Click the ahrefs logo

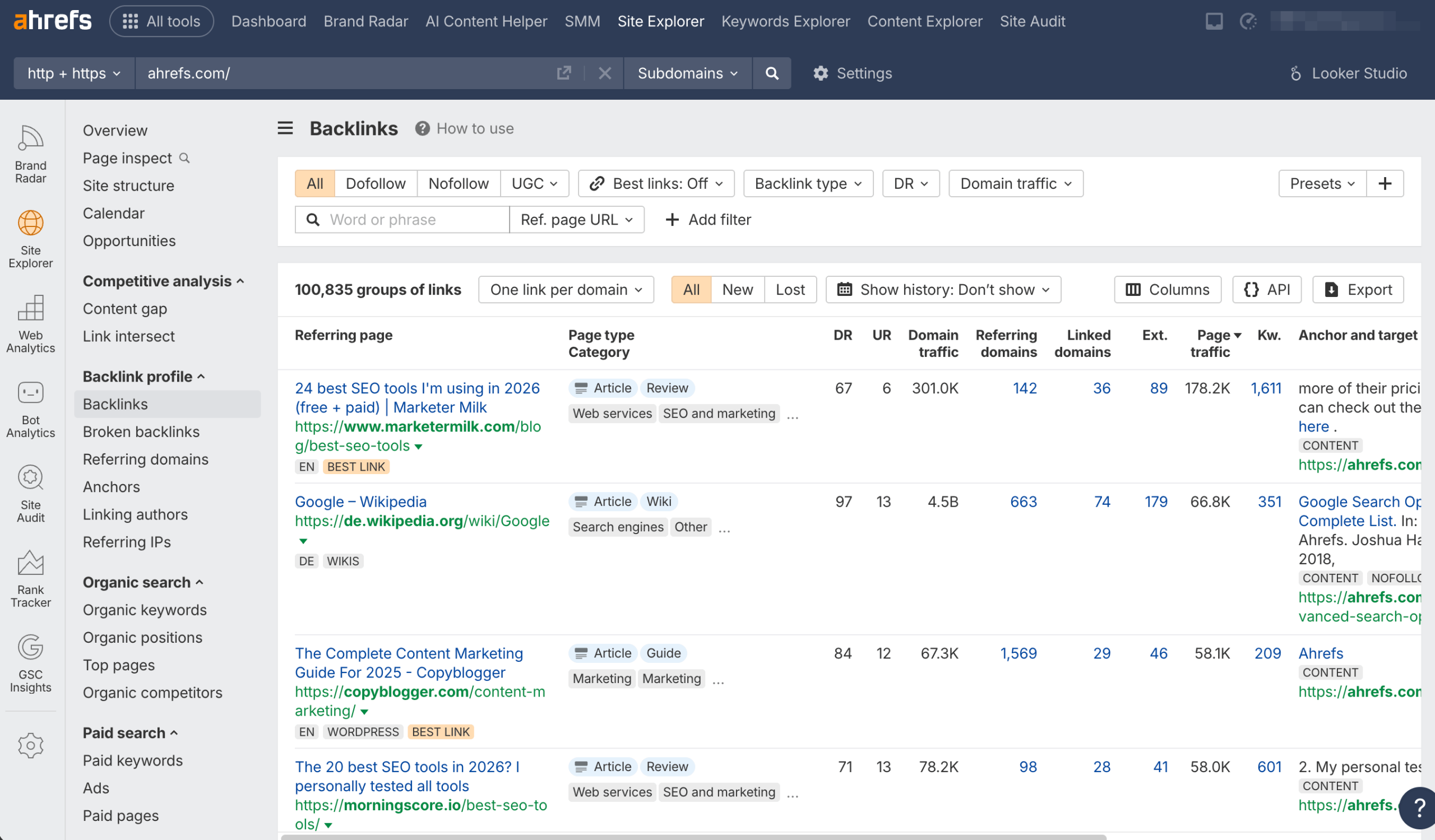click(52, 21)
